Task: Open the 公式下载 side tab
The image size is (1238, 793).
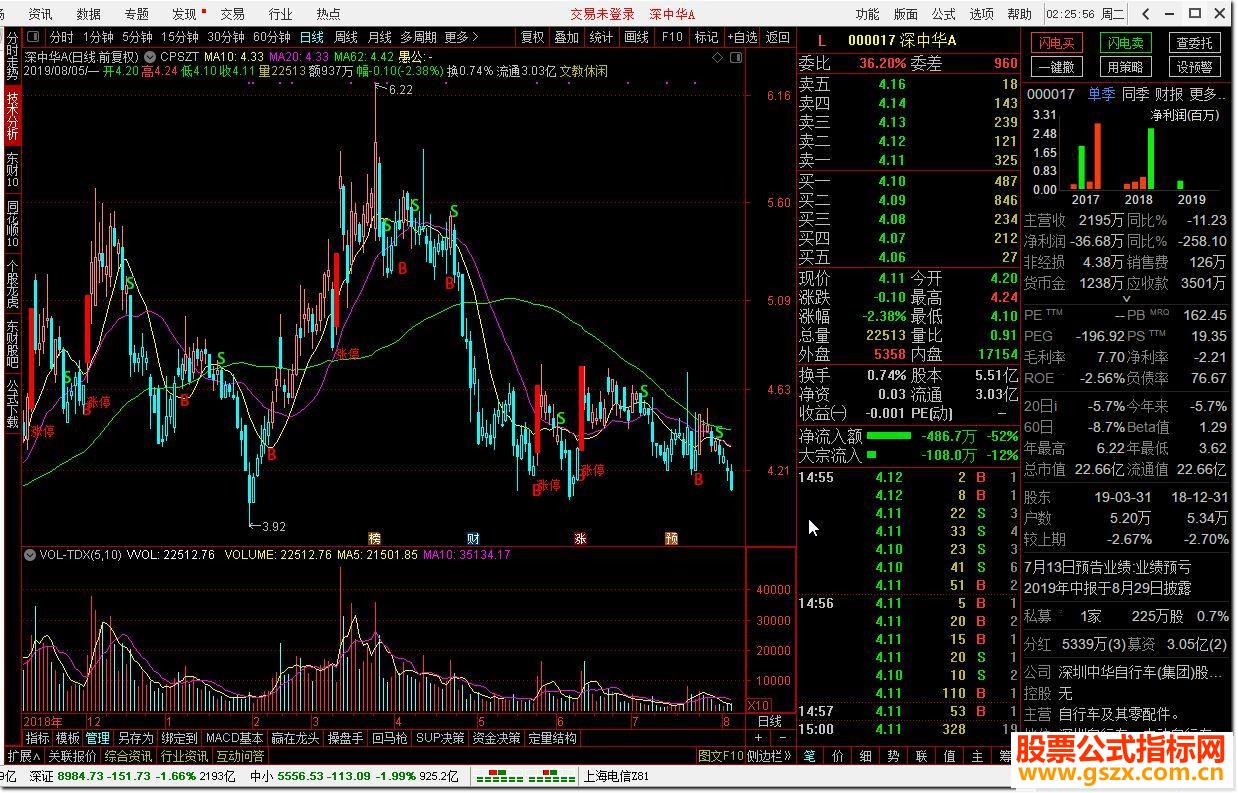Action: (12, 403)
